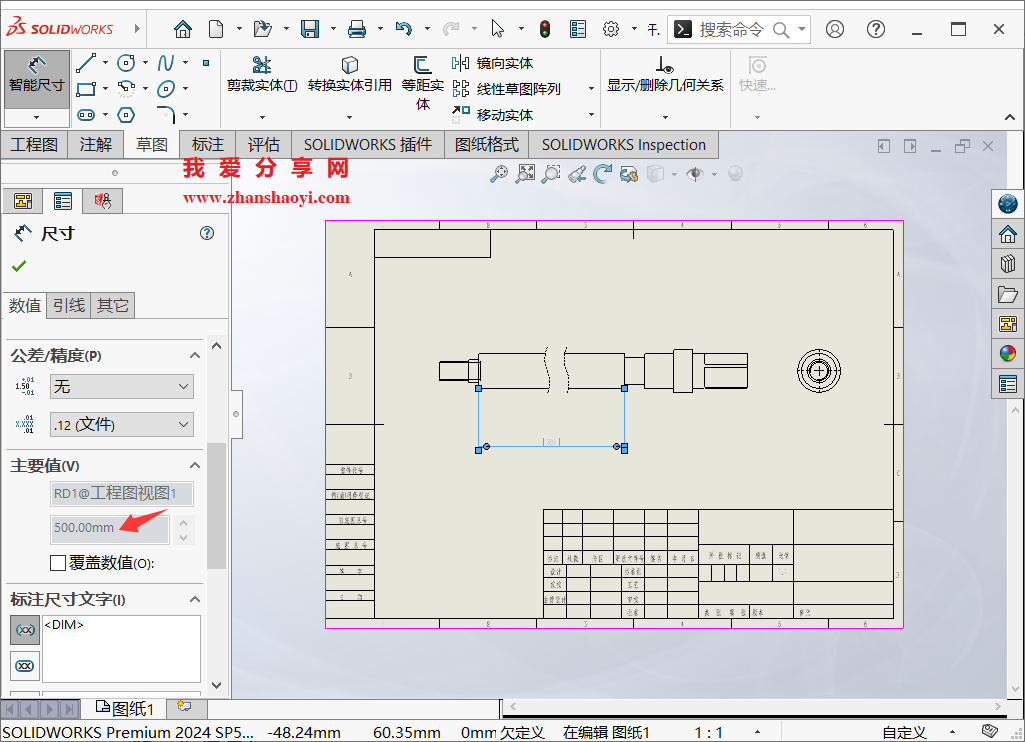Select the Spline sketch tool

[x=167, y=63]
